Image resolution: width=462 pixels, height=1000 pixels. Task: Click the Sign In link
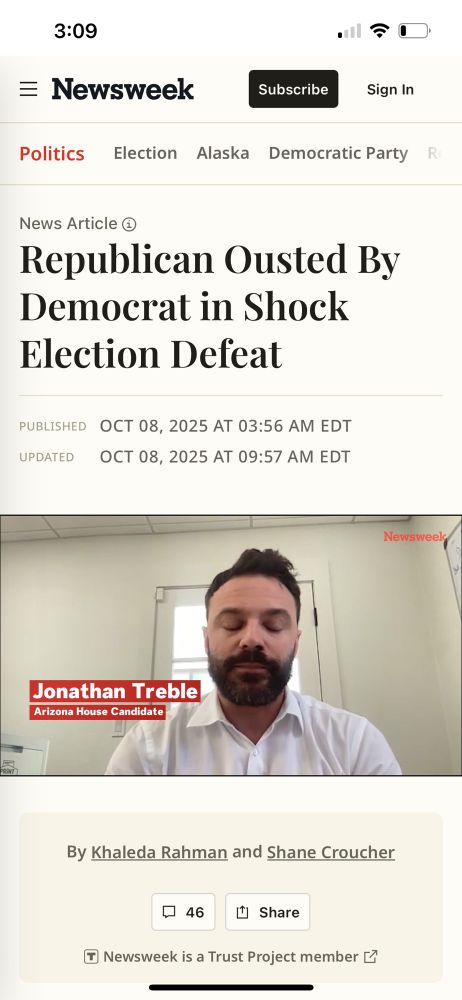coord(391,89)
